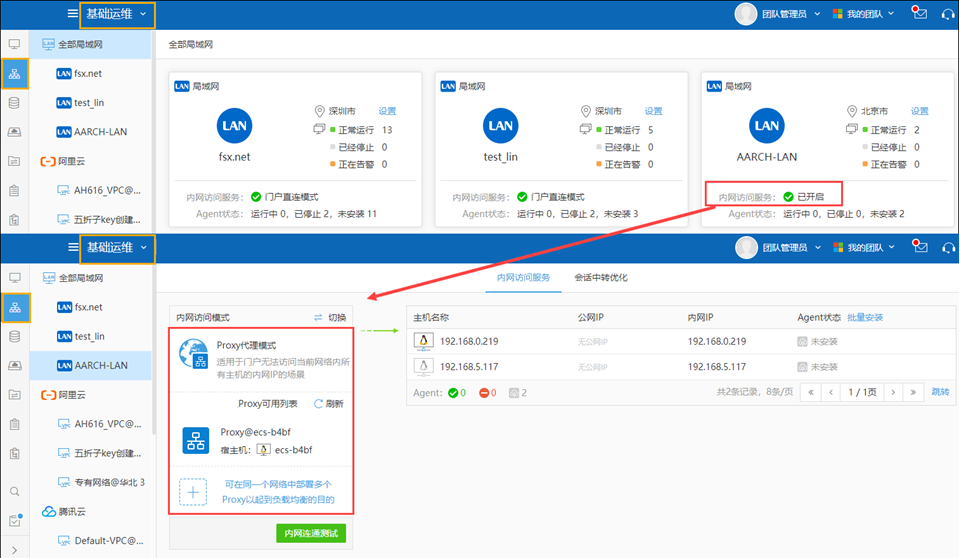Click red Agent stopped status indicator
The height and width of the screenshot is (558, 960).
tap(482, 393)
